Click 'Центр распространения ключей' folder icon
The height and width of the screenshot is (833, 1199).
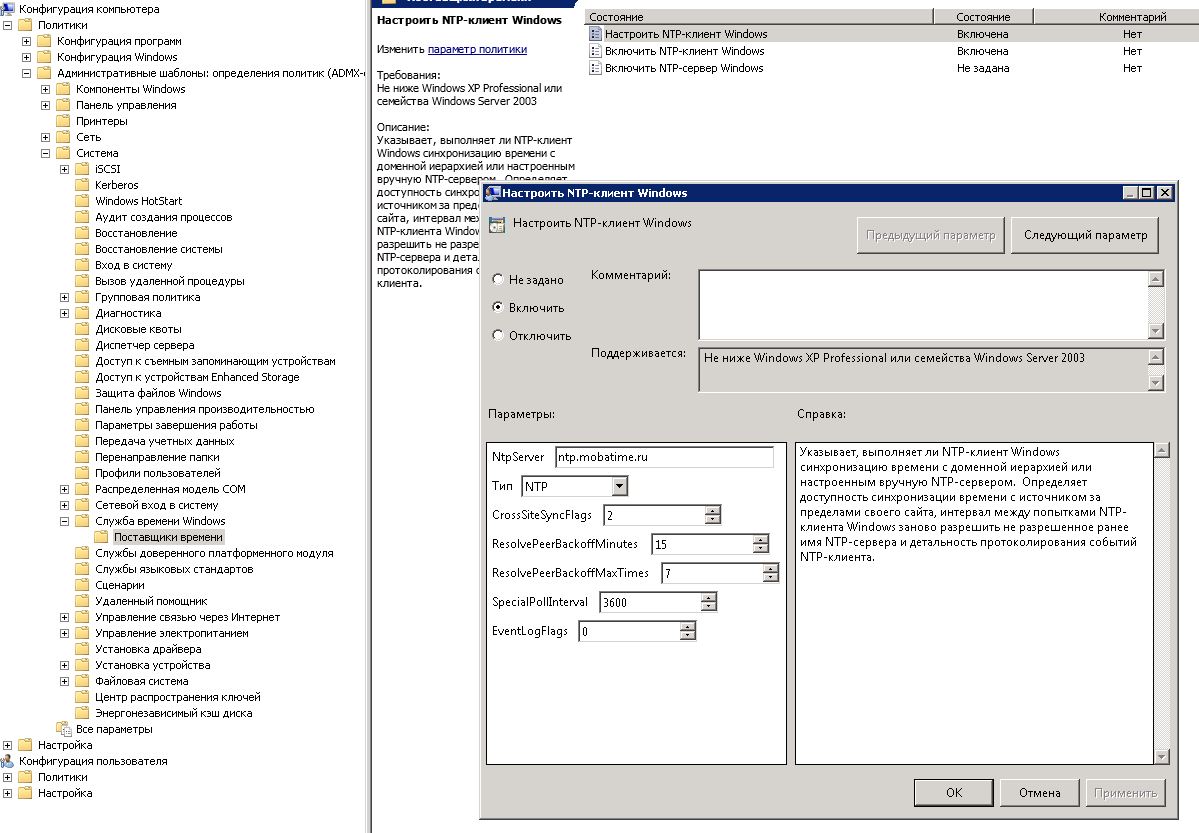82,697
